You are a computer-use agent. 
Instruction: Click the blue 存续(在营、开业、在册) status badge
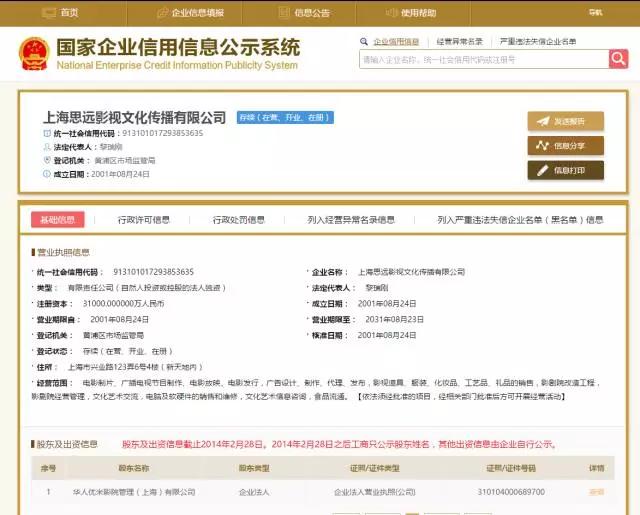(x=285, y=118)
